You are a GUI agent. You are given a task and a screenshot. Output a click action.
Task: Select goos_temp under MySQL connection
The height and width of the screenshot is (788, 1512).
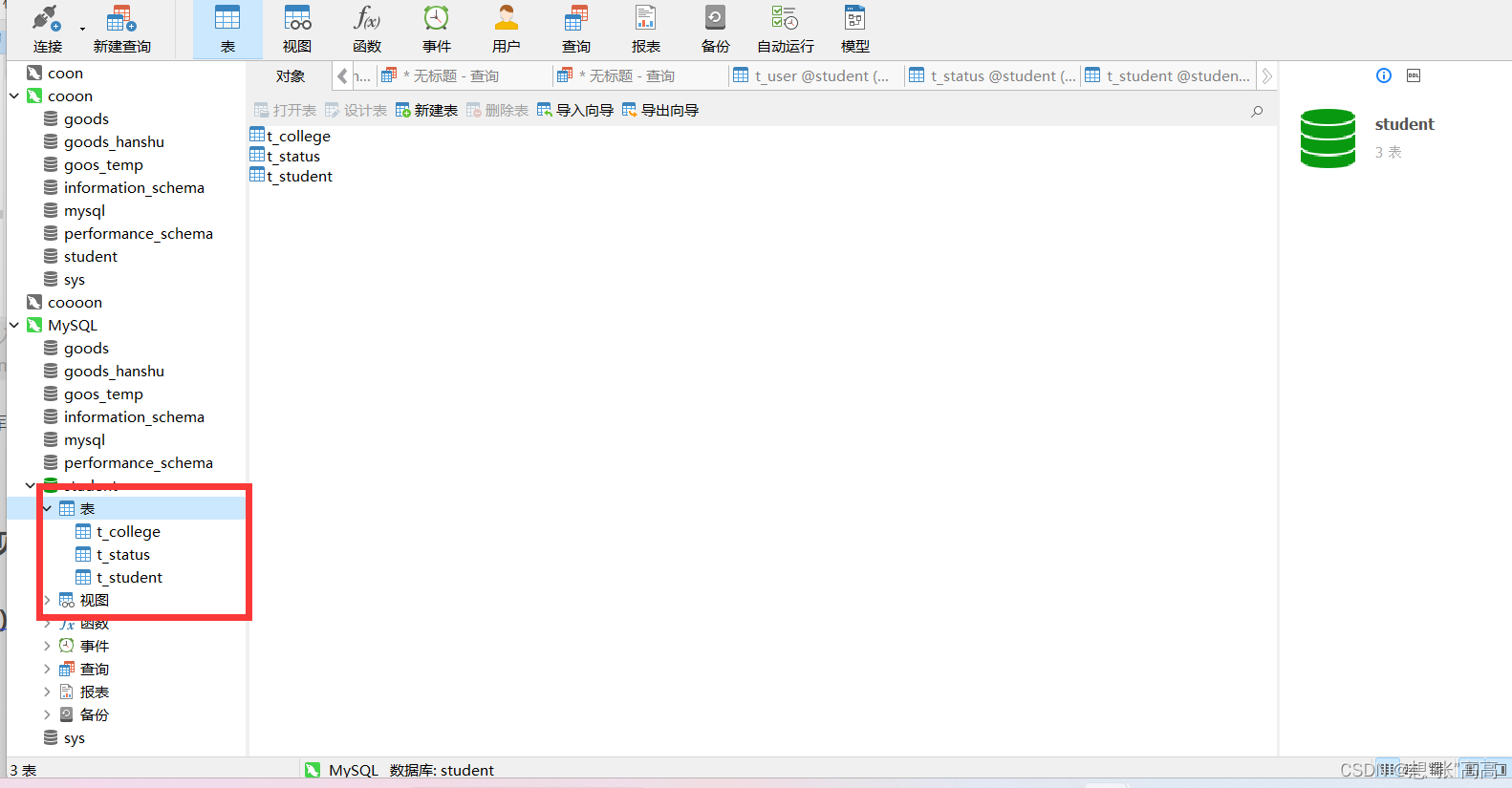[103, 394]
